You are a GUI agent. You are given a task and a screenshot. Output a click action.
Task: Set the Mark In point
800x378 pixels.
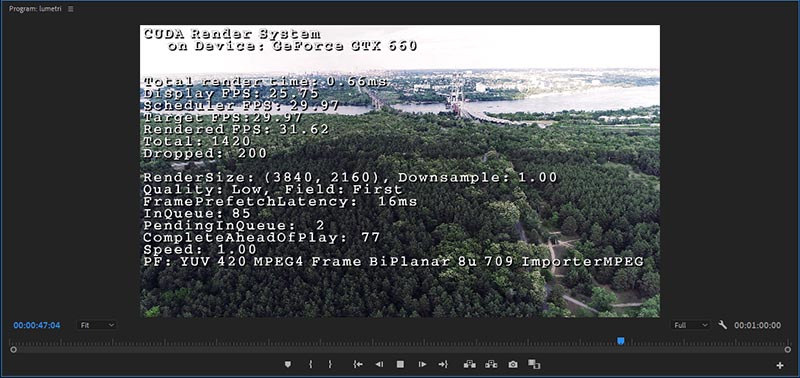click(310, 364)
